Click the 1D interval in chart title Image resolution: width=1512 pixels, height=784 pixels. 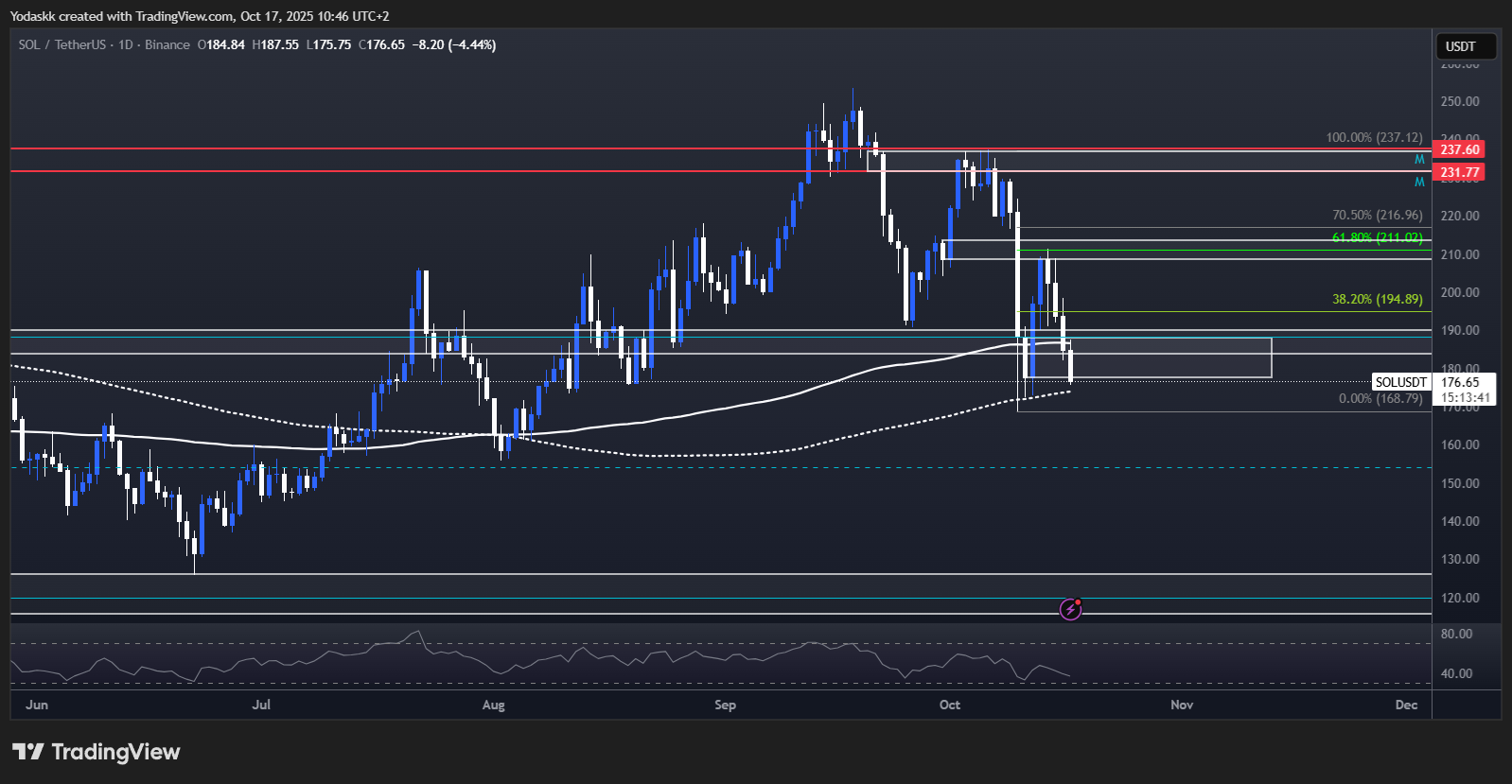click(125, 44)
